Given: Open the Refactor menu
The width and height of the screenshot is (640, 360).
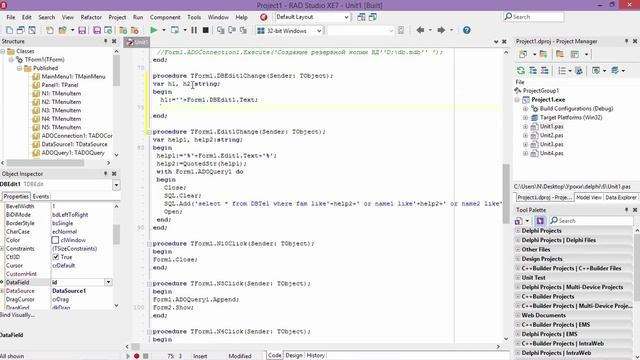Looking at the screenshot, I should [x=91, y=17].
